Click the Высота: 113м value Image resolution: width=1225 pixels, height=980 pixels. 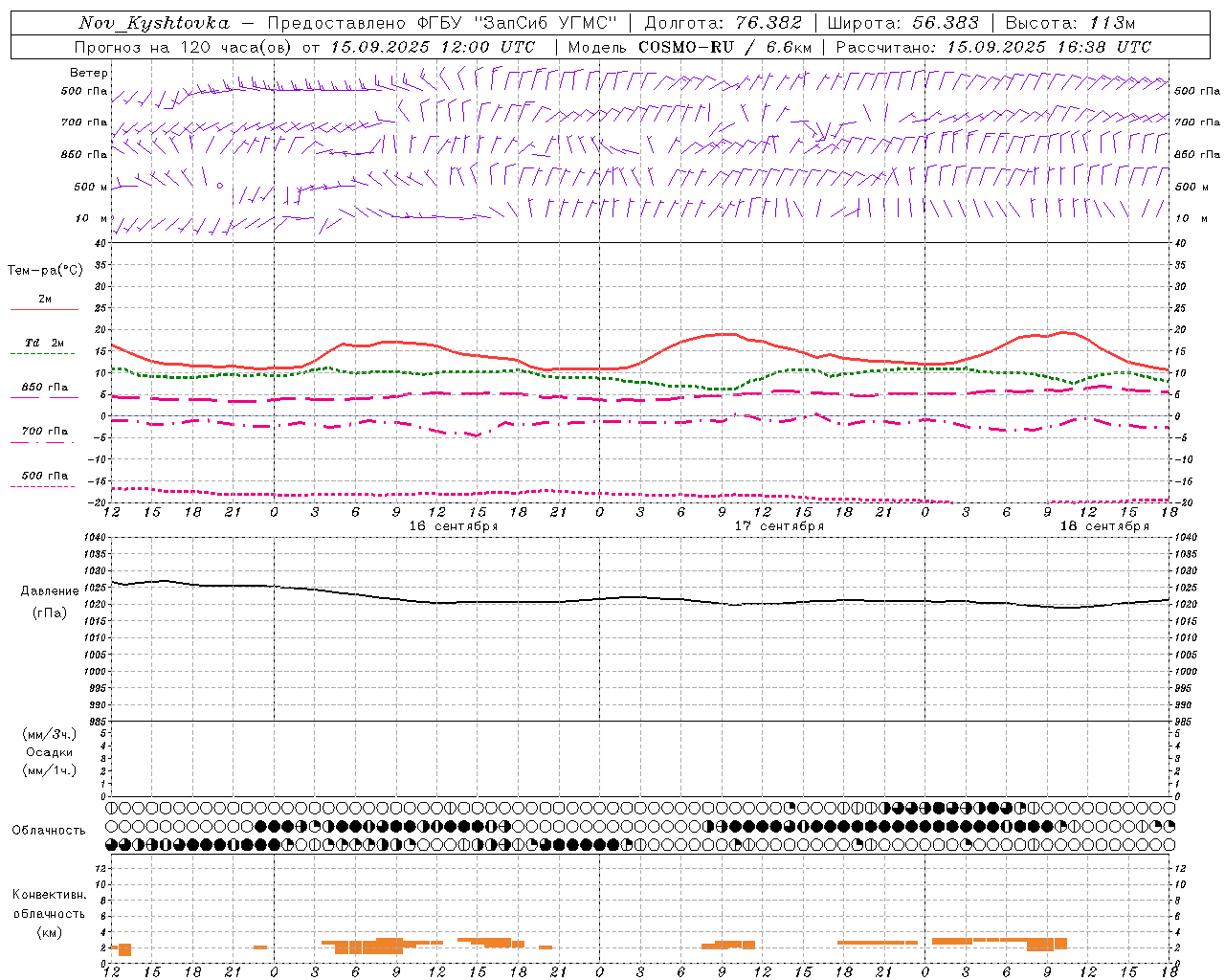tap(1070, 23)
